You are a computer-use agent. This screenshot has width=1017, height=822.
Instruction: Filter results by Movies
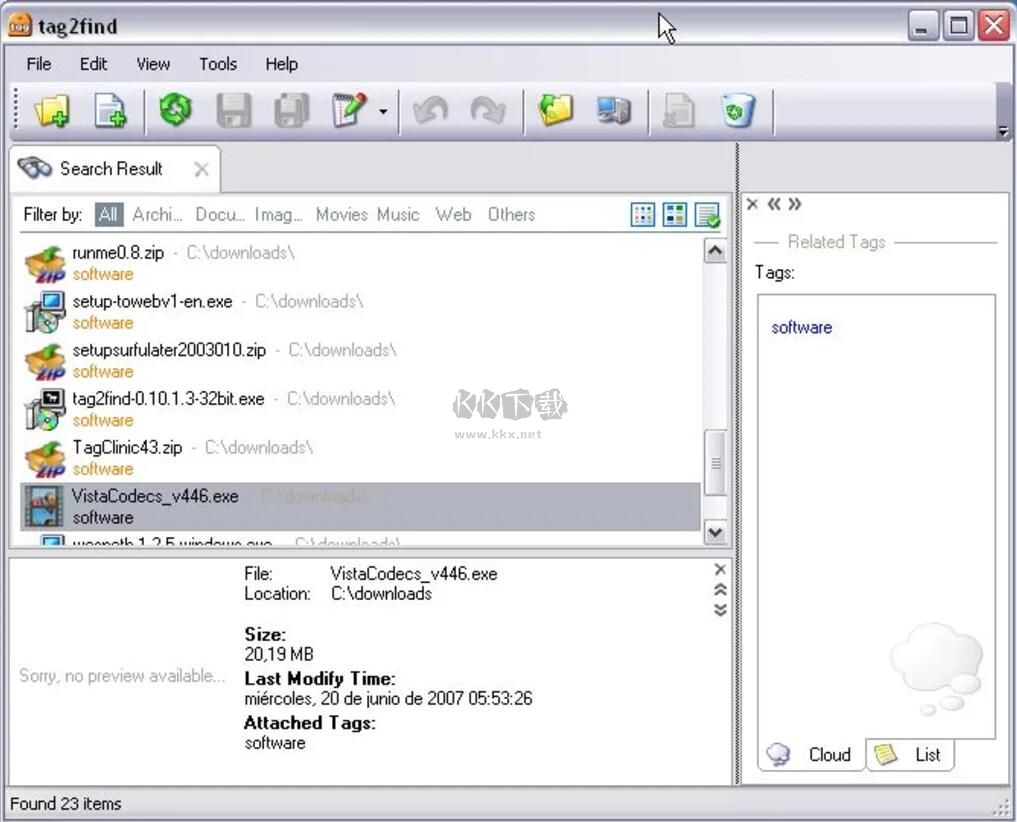click(x=342, y=214)
